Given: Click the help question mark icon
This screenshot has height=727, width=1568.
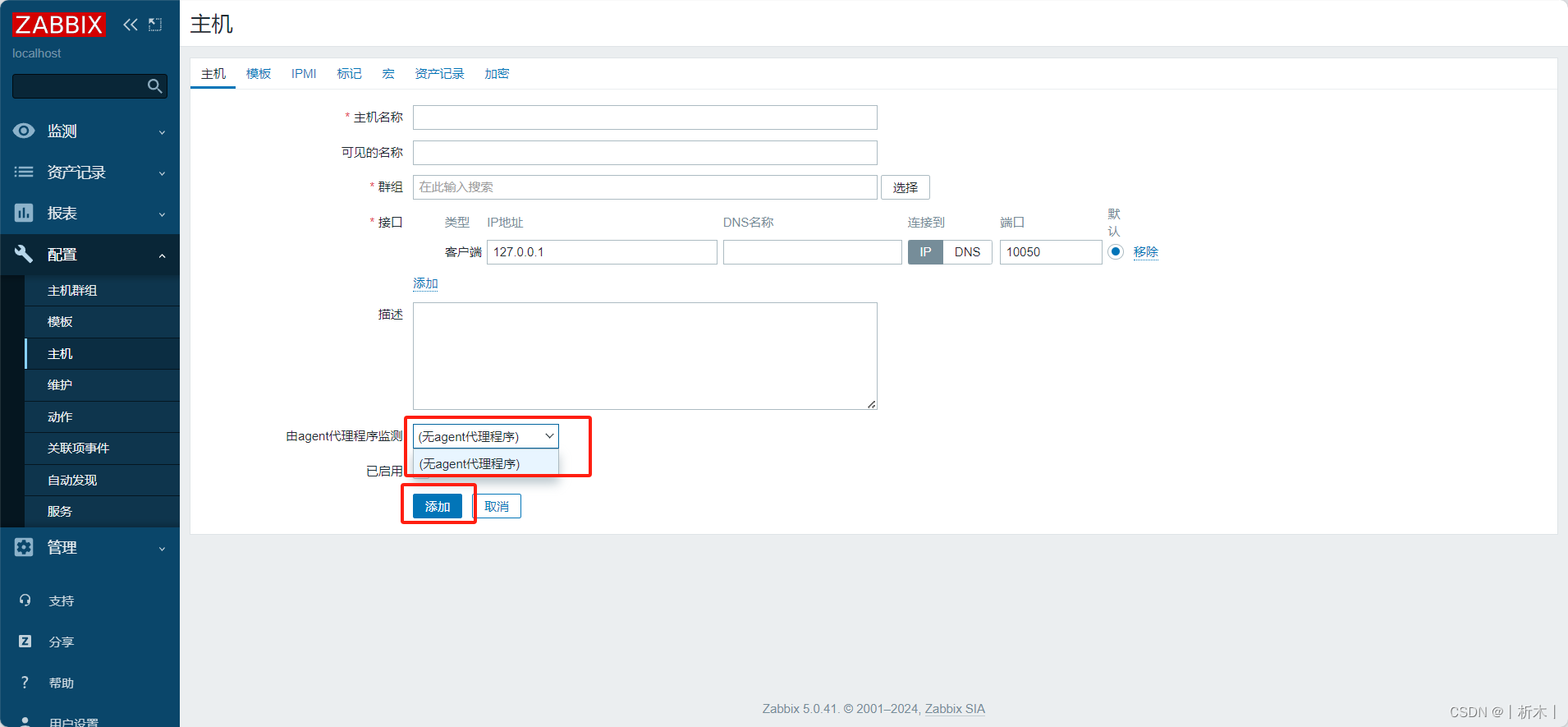Looking at the screenshot, I should (x=25, y=683).
